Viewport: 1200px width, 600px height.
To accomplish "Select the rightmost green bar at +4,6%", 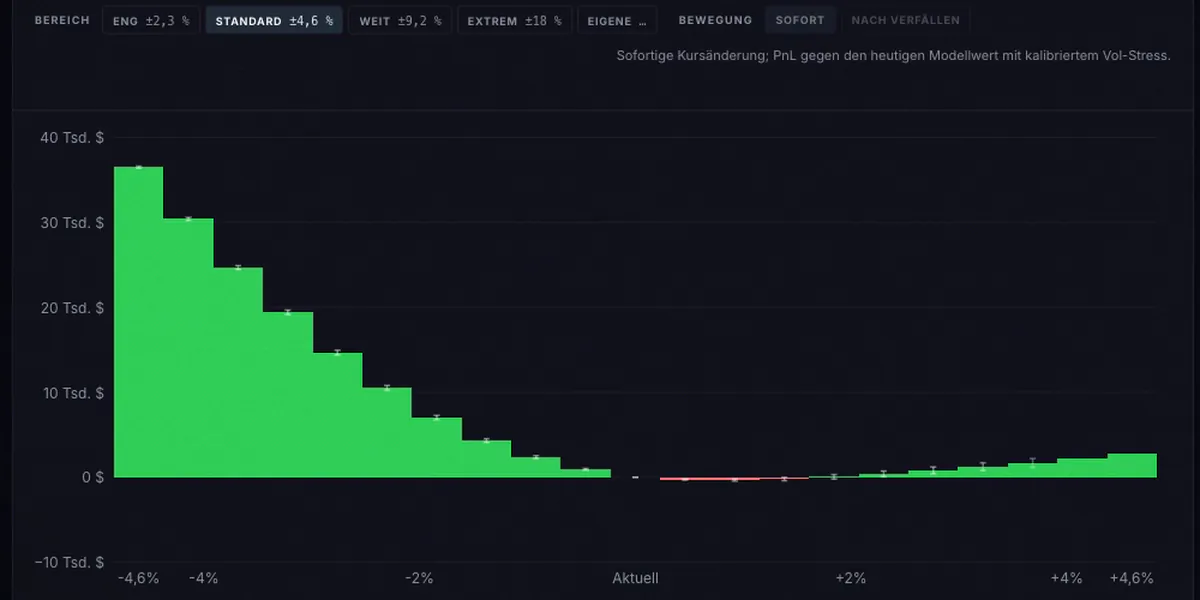I will point(1132,465).
